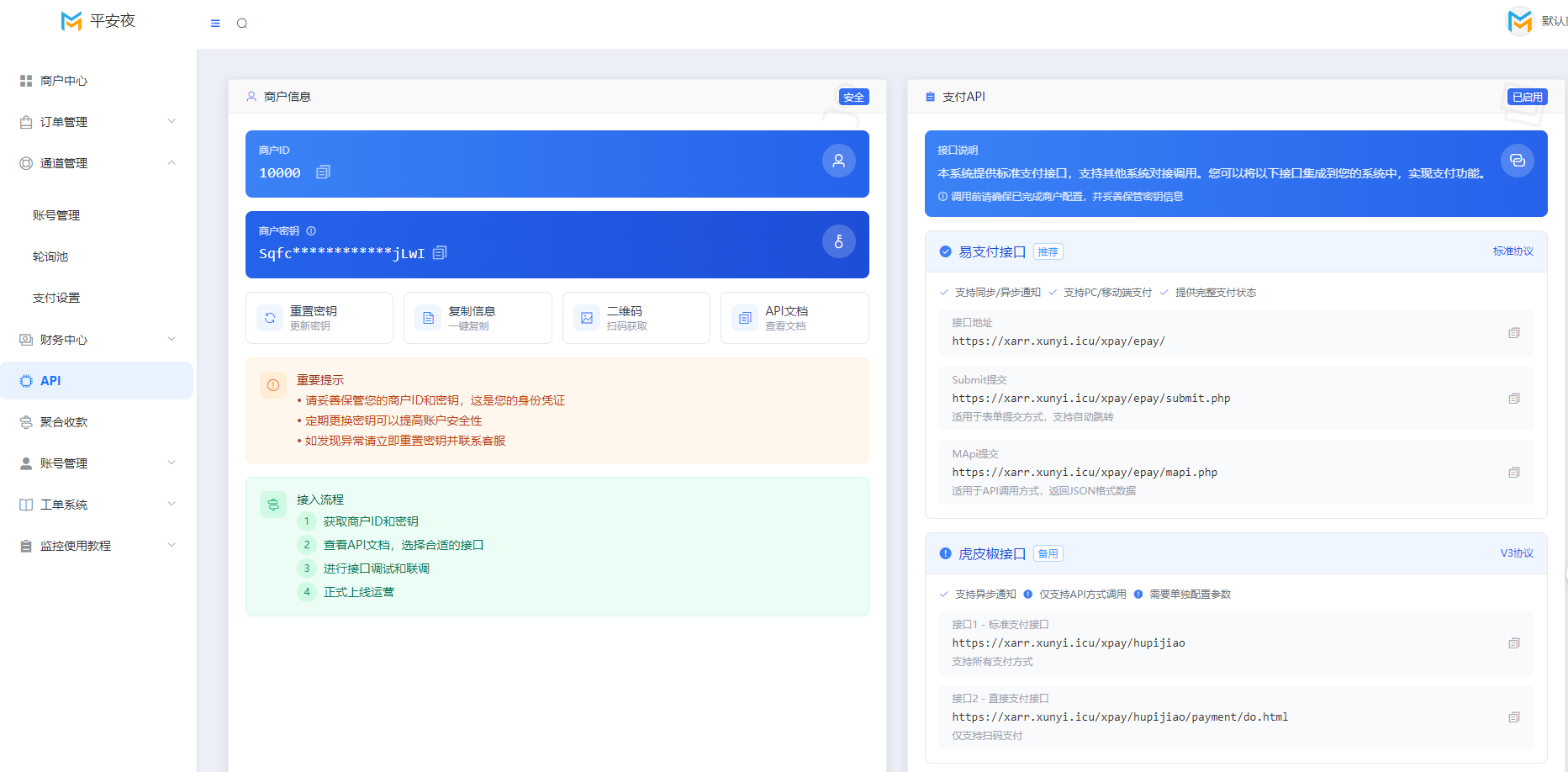Copy the mapi.php URL
Image resolution: width=1568 pixels, height=772 pixels.
click(x=1514, y=473)
